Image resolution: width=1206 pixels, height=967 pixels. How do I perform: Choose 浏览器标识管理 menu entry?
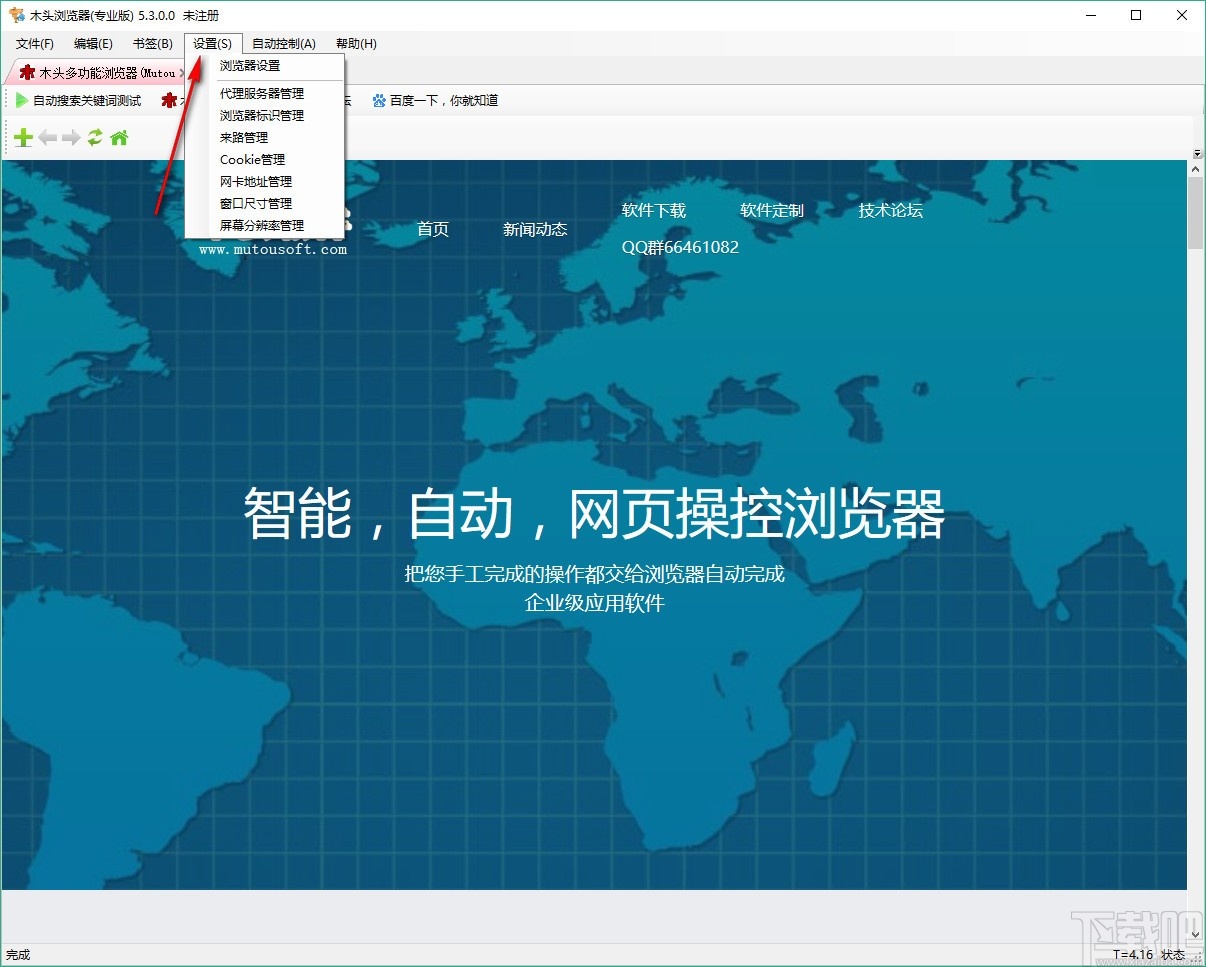click(x=265, y=116)
